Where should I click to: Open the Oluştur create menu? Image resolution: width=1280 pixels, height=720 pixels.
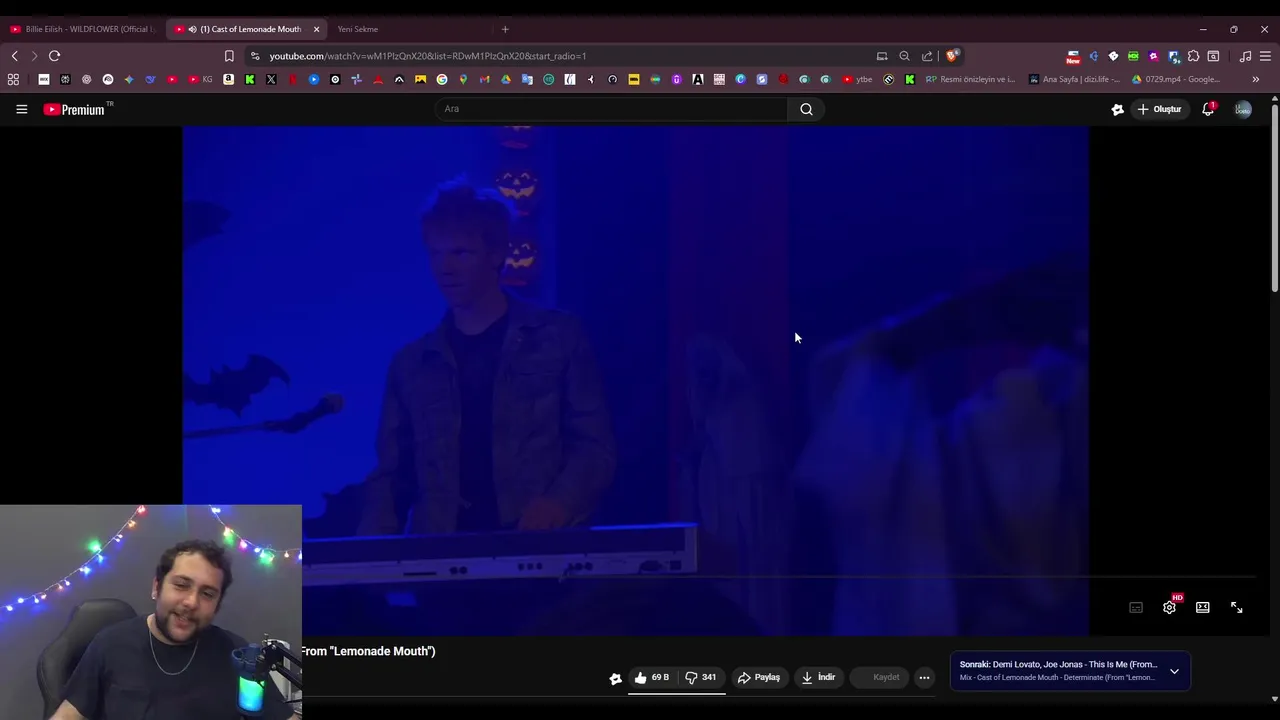pyautogui.click(x=1160, y=109)
